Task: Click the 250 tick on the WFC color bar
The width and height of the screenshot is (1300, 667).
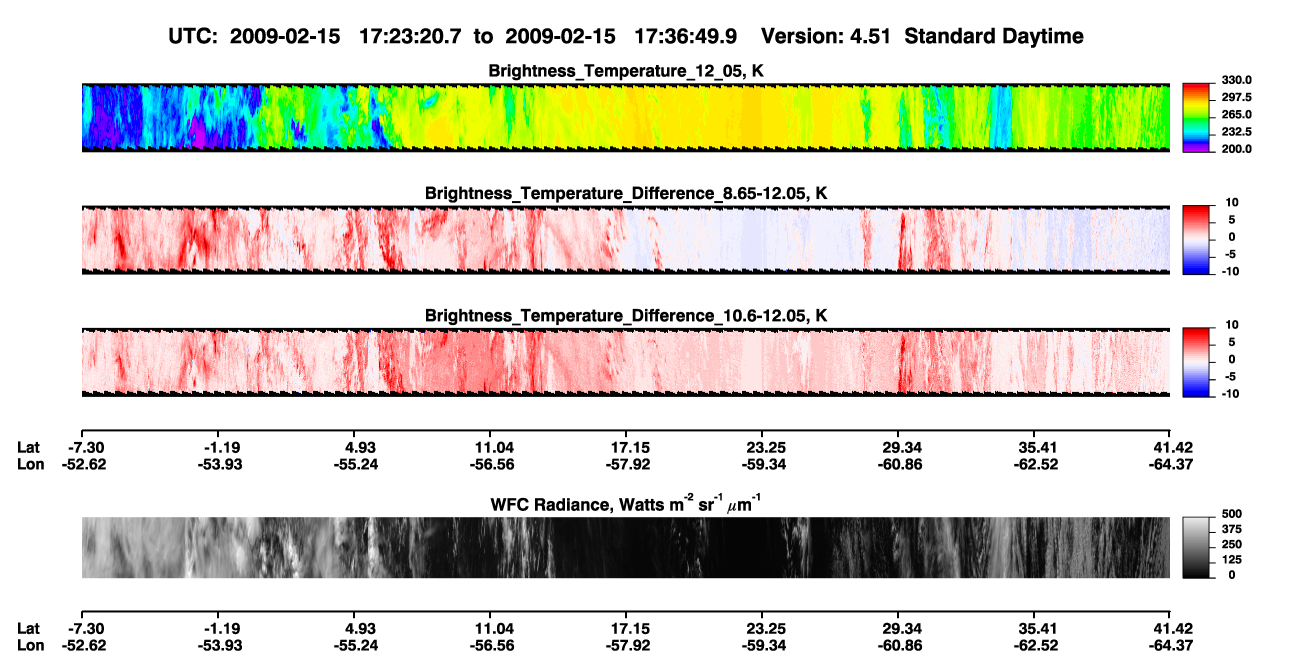Action: tap(1231, 544)
